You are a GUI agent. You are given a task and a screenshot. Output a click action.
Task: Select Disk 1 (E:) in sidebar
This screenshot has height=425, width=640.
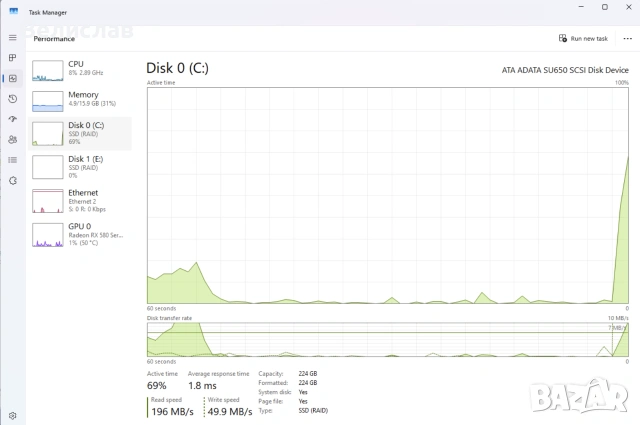pyautogui.click(x=80, y=167)
